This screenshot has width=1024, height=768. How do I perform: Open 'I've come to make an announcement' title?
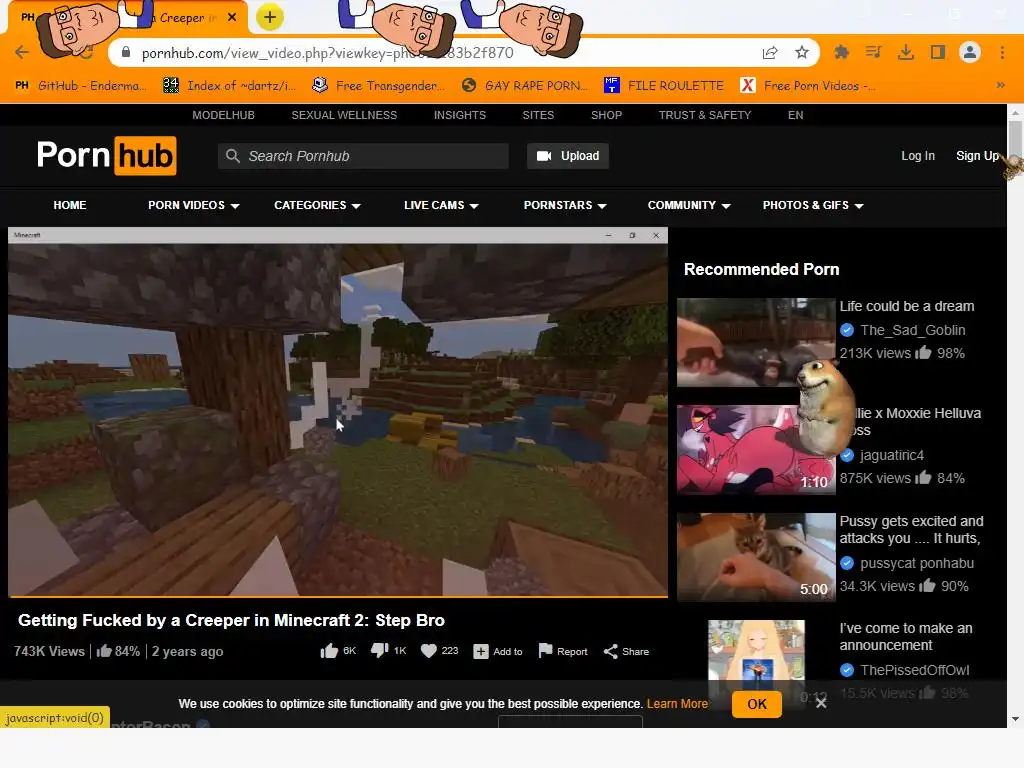906,637
